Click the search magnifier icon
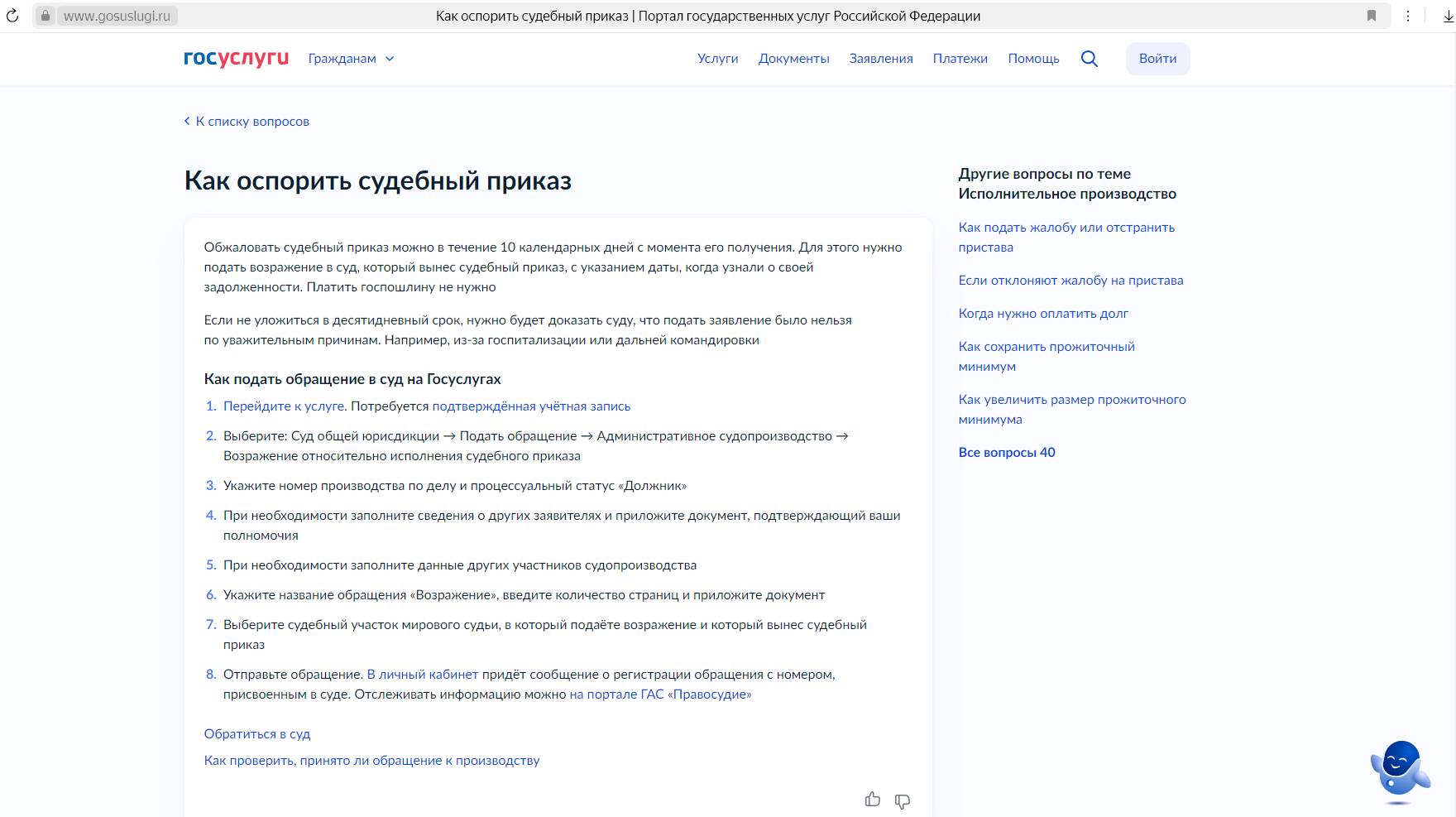1456x817 pixels. tap(1089, 59)
